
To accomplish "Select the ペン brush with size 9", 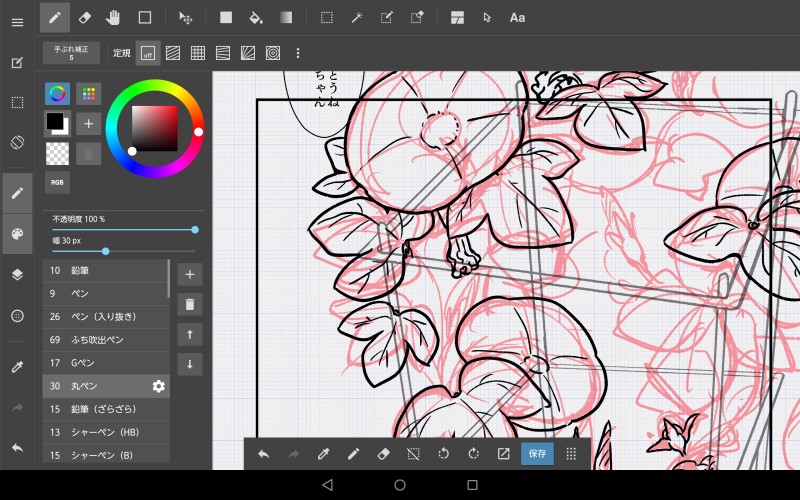I will pos(106,294).
